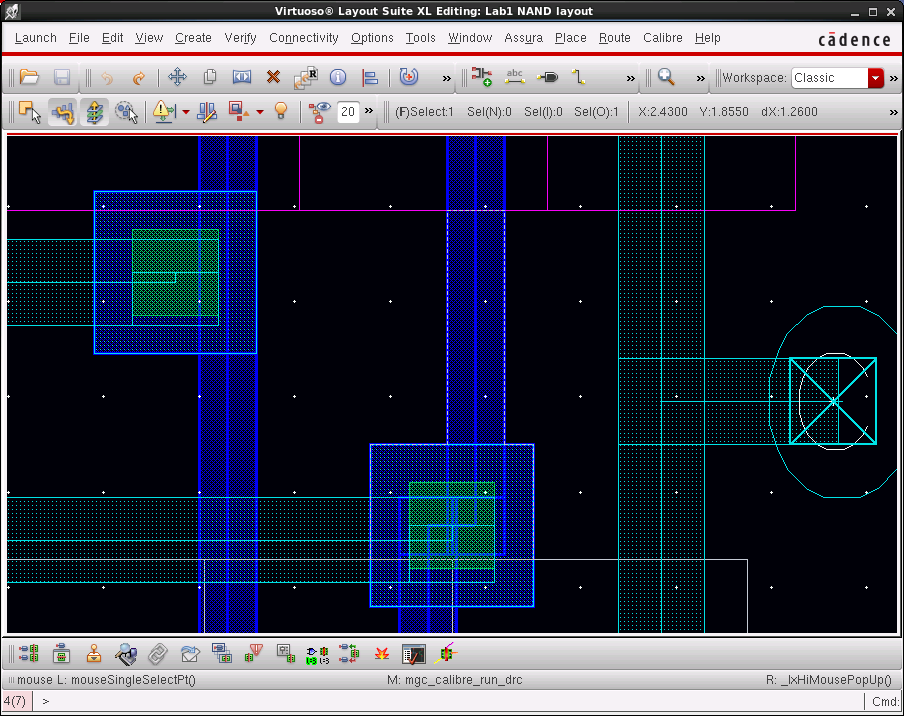Open the red square tool dropdown arrow
This screenshot has width=904, height=716.
[x=260, y=112]
